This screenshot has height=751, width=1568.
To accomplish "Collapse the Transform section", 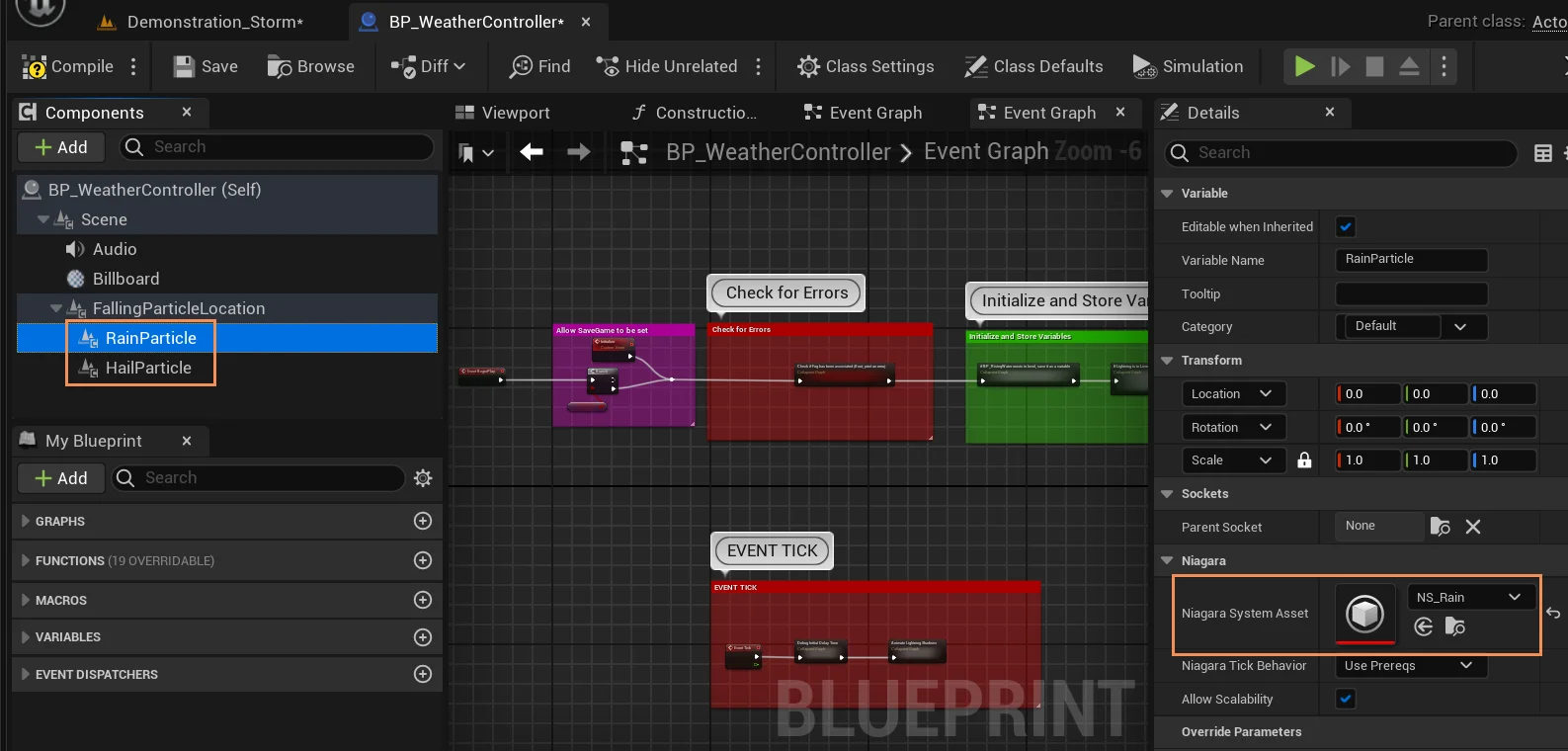I will point(1168,361).
